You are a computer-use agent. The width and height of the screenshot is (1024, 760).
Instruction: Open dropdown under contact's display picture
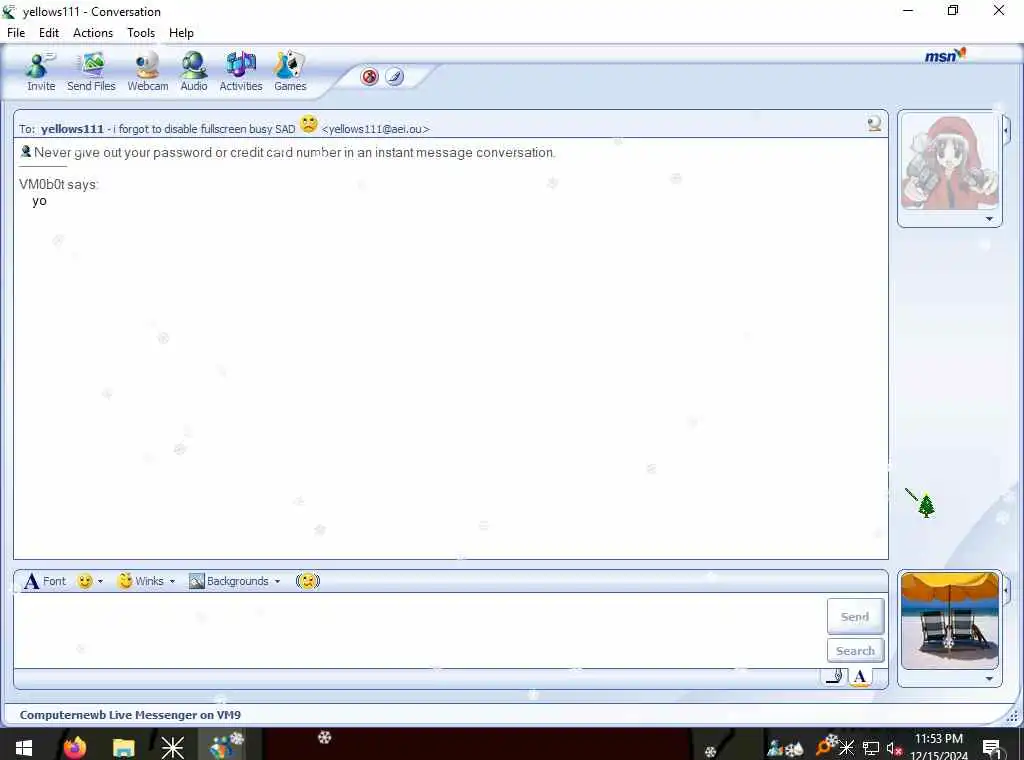click(989, 219)
